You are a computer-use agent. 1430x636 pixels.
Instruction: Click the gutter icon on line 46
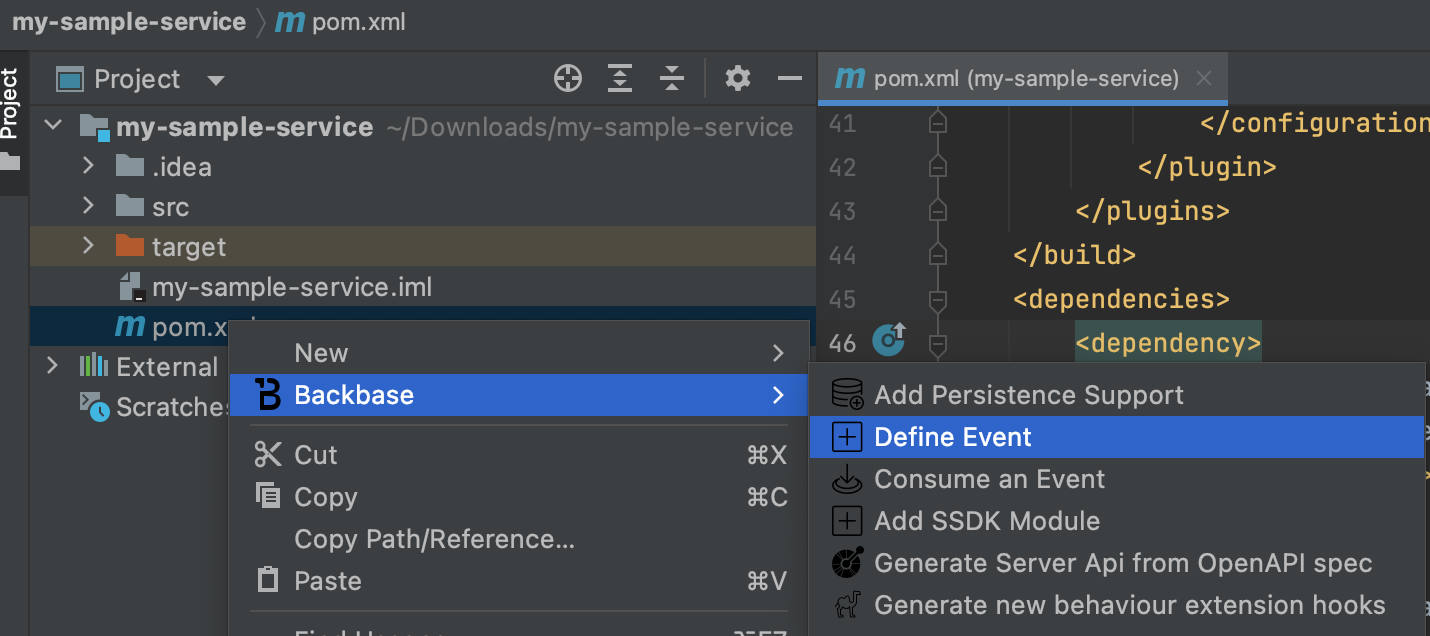[888, 341]
